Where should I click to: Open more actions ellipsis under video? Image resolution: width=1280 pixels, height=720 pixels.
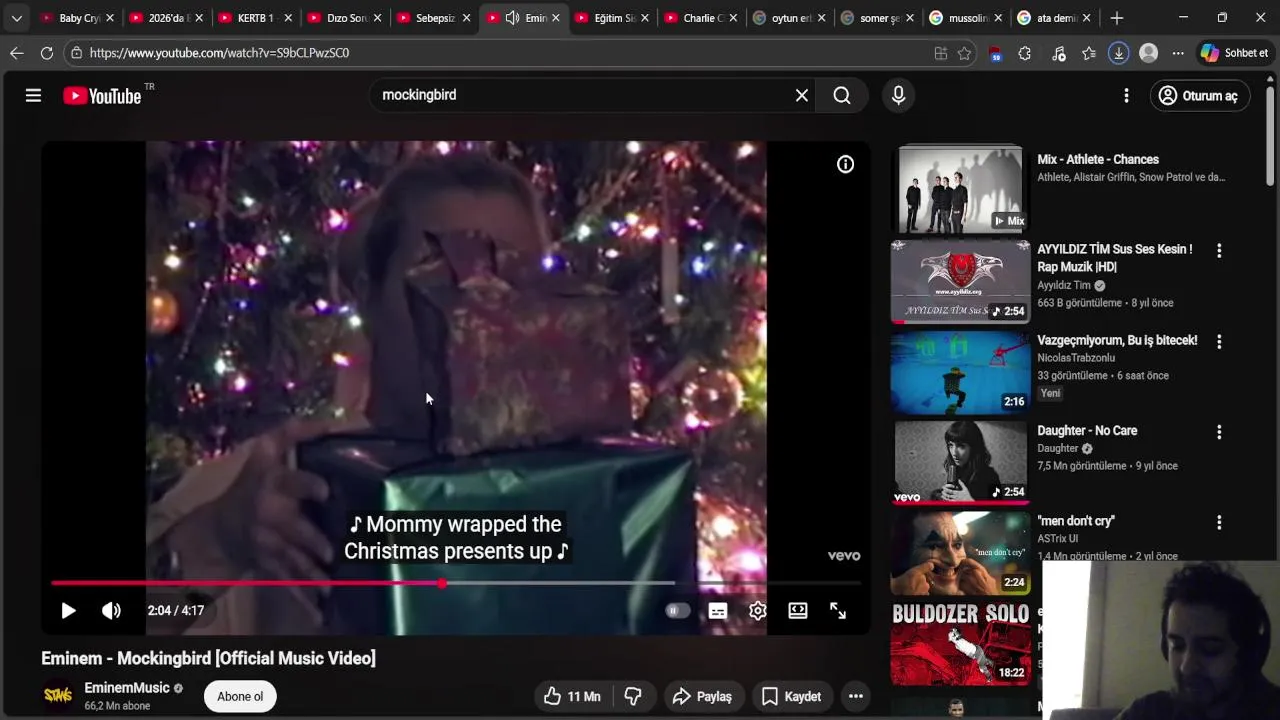click(855, 696)
